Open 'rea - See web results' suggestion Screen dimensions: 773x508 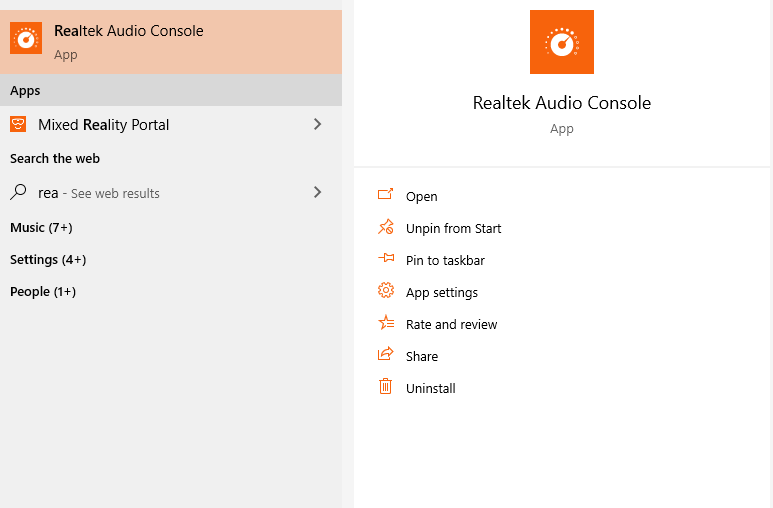171,193
